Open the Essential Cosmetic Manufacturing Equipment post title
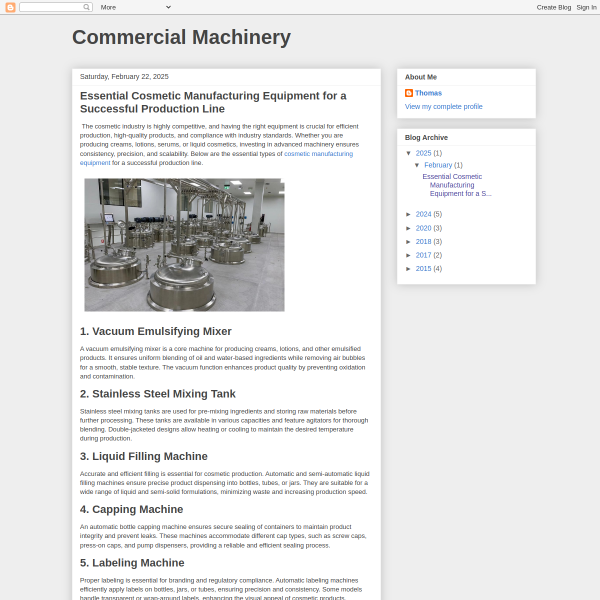 click(x=213, y=102)
